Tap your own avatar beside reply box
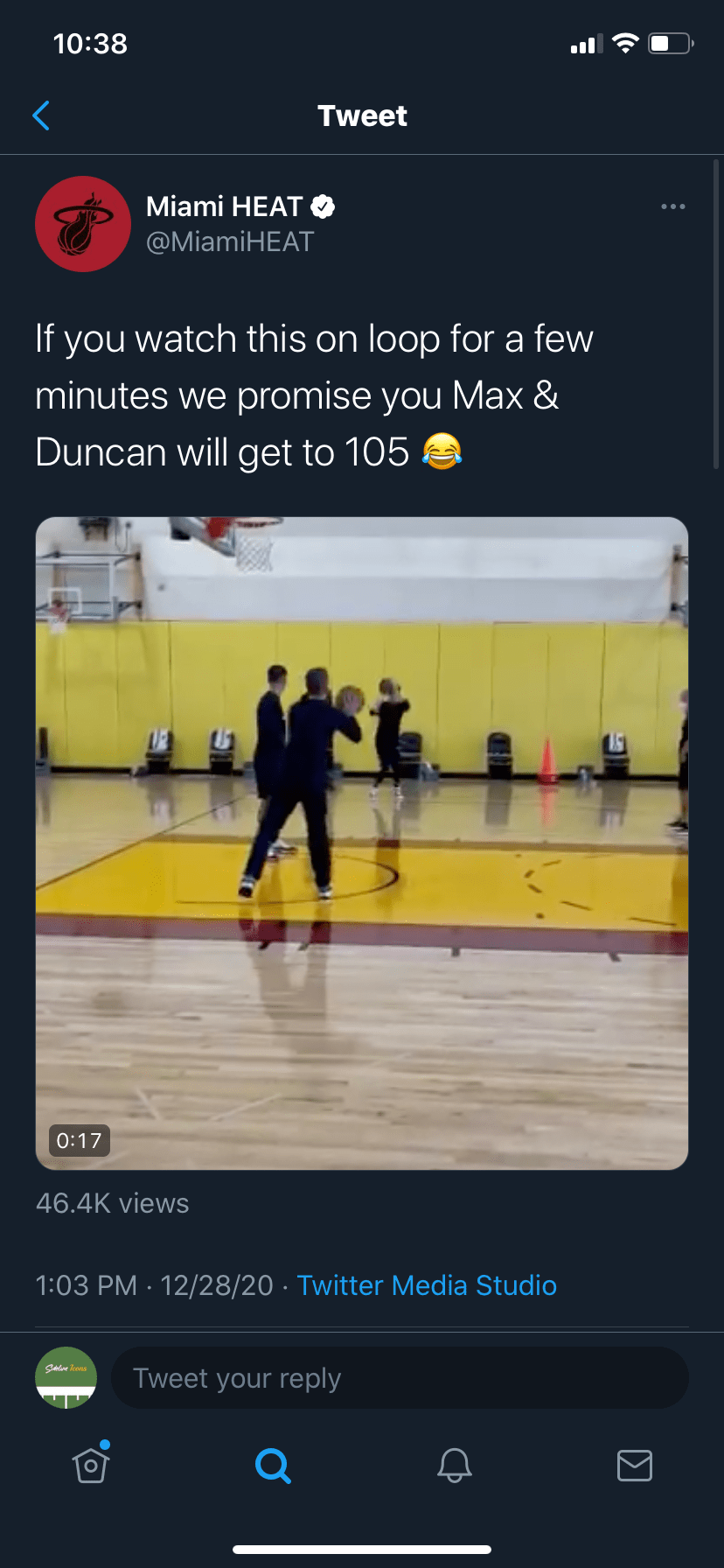The height and width of the screenshot is (1568, 724). (x=66, y=1377)
